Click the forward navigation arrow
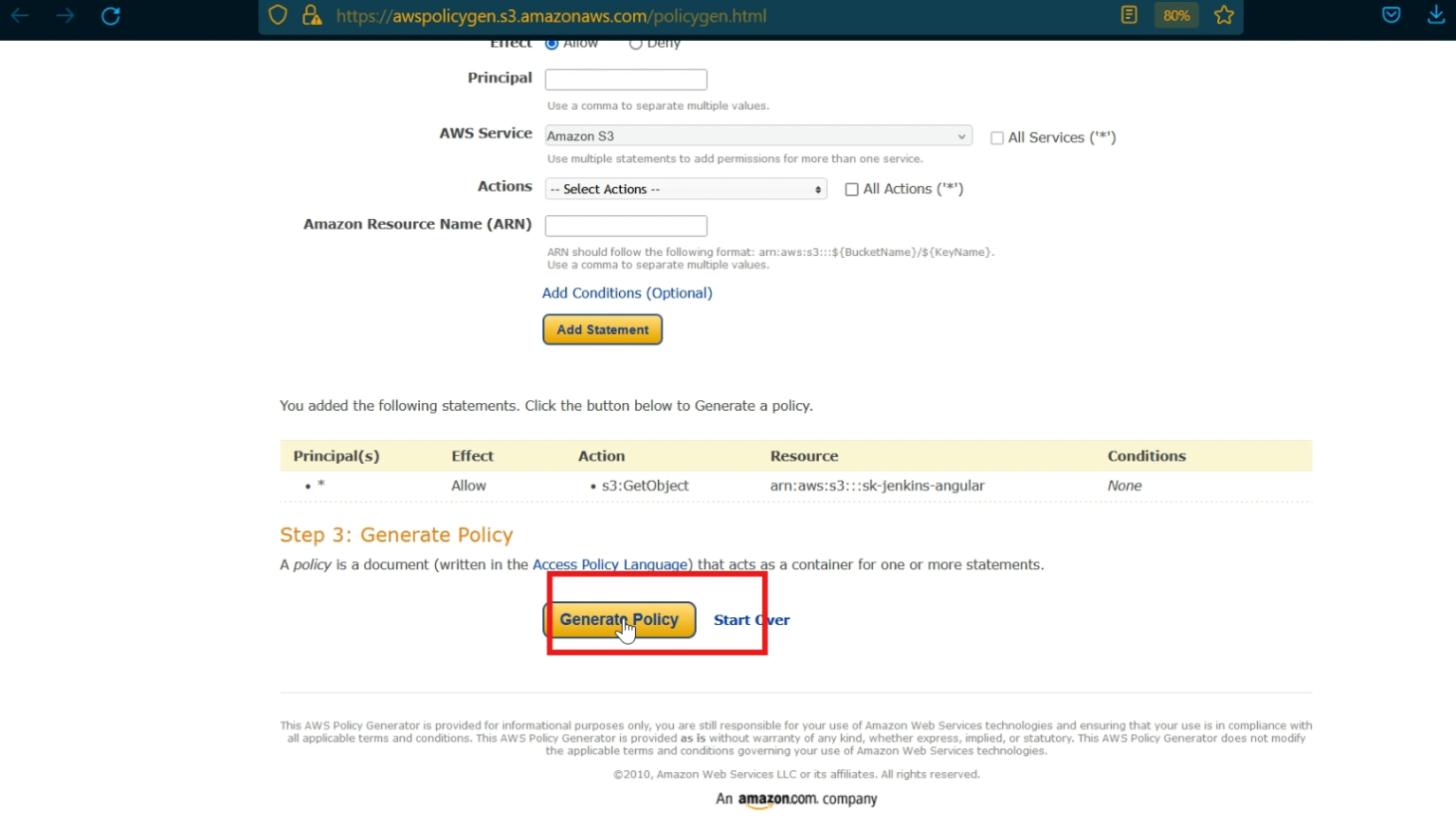Screen dimensions: 1456x827 [x=63, y=15]
